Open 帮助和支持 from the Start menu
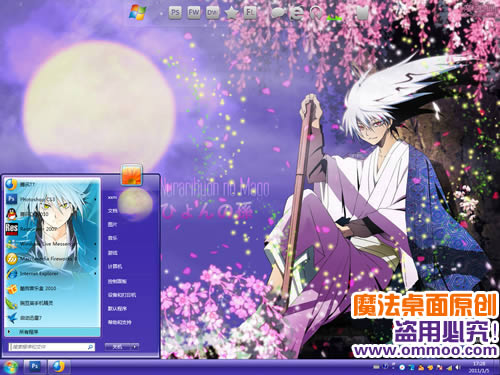 click(x=119, y=322)
